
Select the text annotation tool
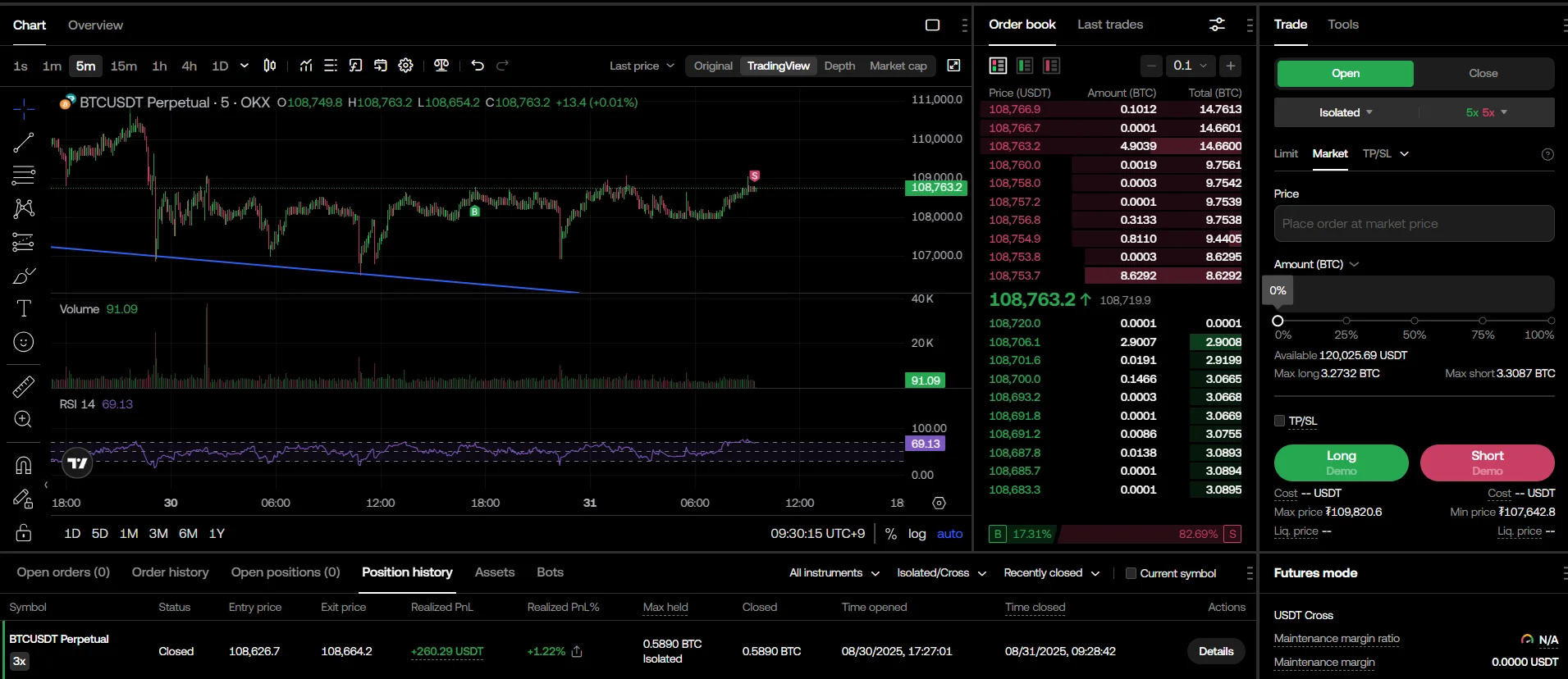pyautogui.click(x=24, y=308)
